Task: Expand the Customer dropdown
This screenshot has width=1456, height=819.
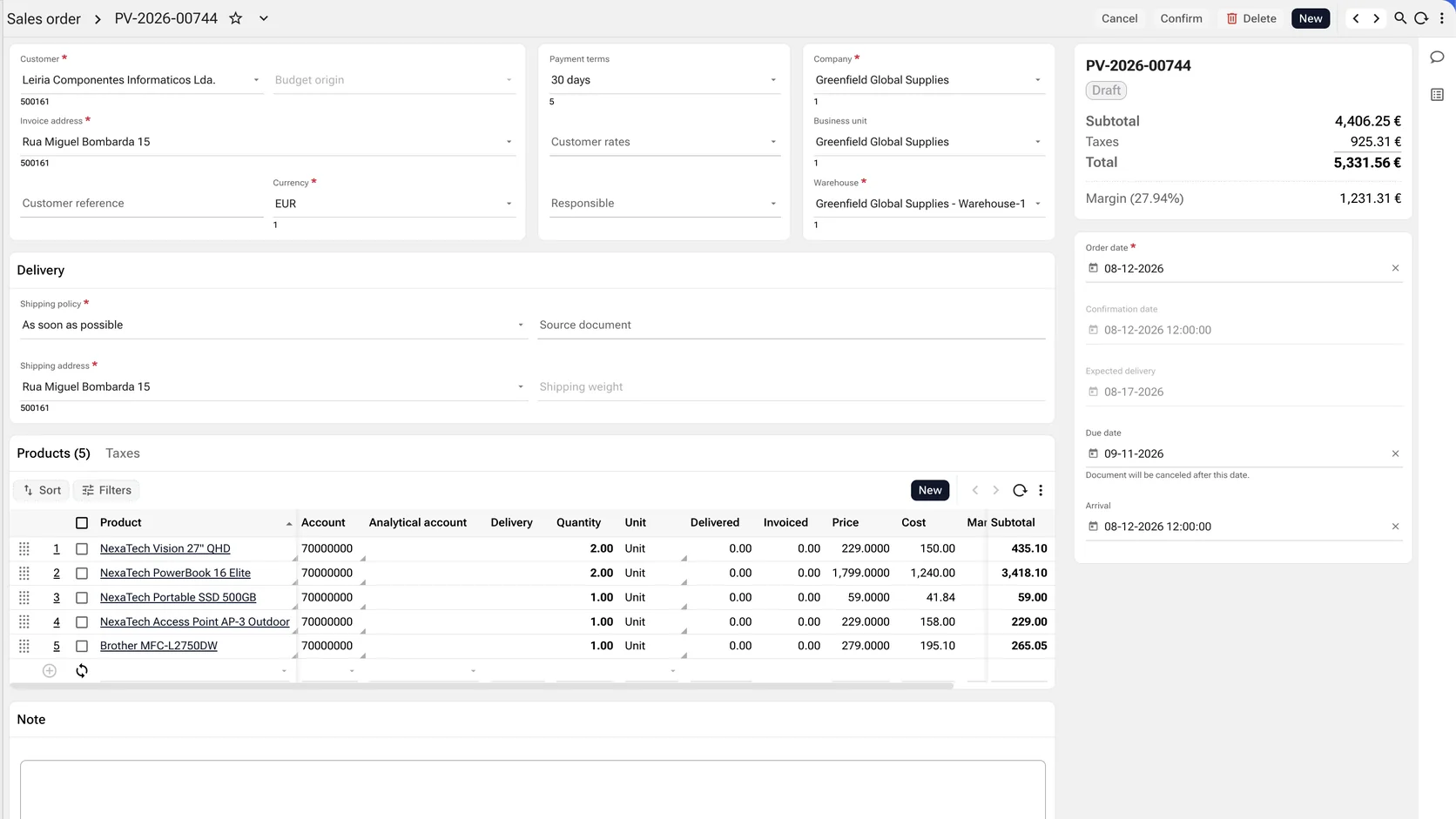Action: click(x=256, y=80)
